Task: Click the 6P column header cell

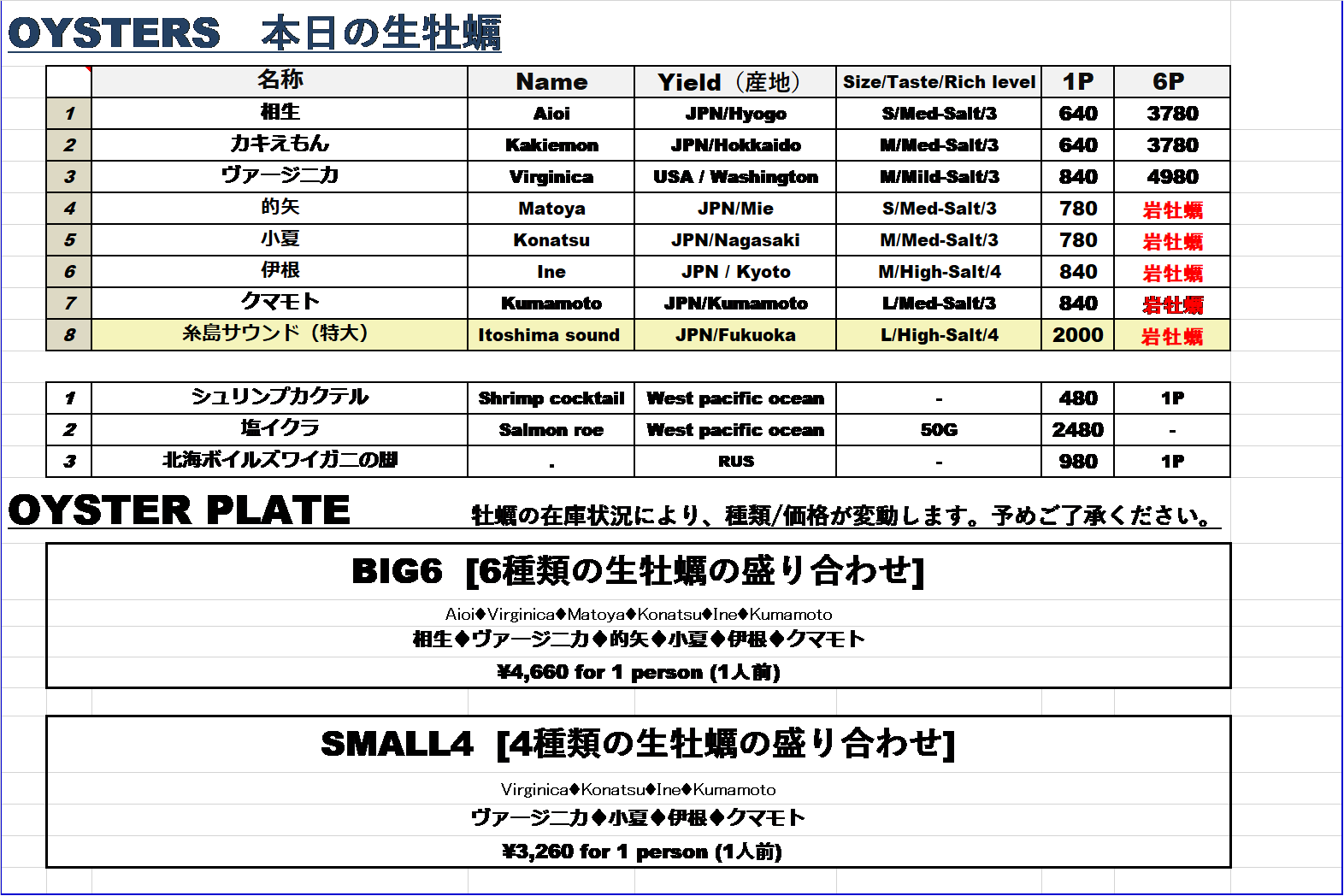Action: click(x=1172, y=81)
